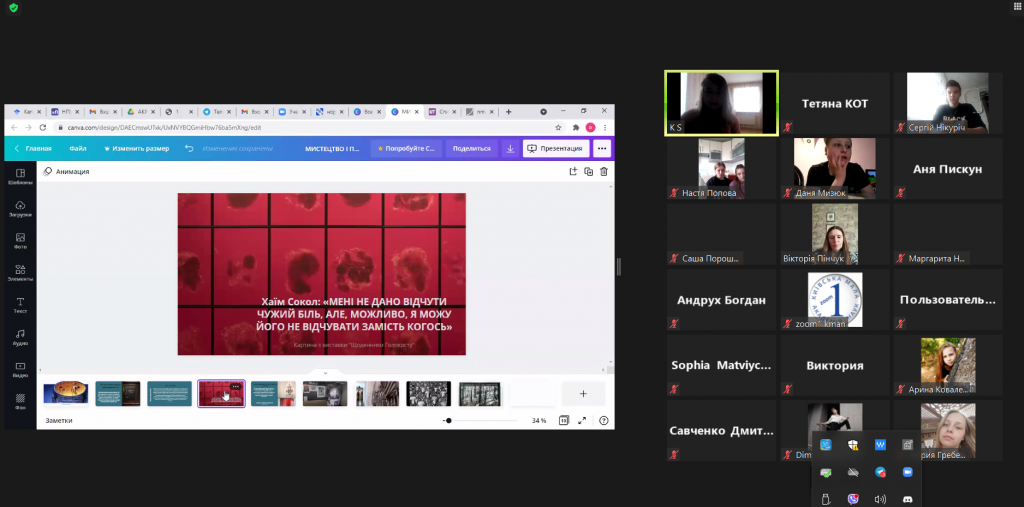This screenshot has width=1024, height=507.
Task: Click the duplicate page icon above canvas
Action: pyautogui.click(x=588, y=171)
